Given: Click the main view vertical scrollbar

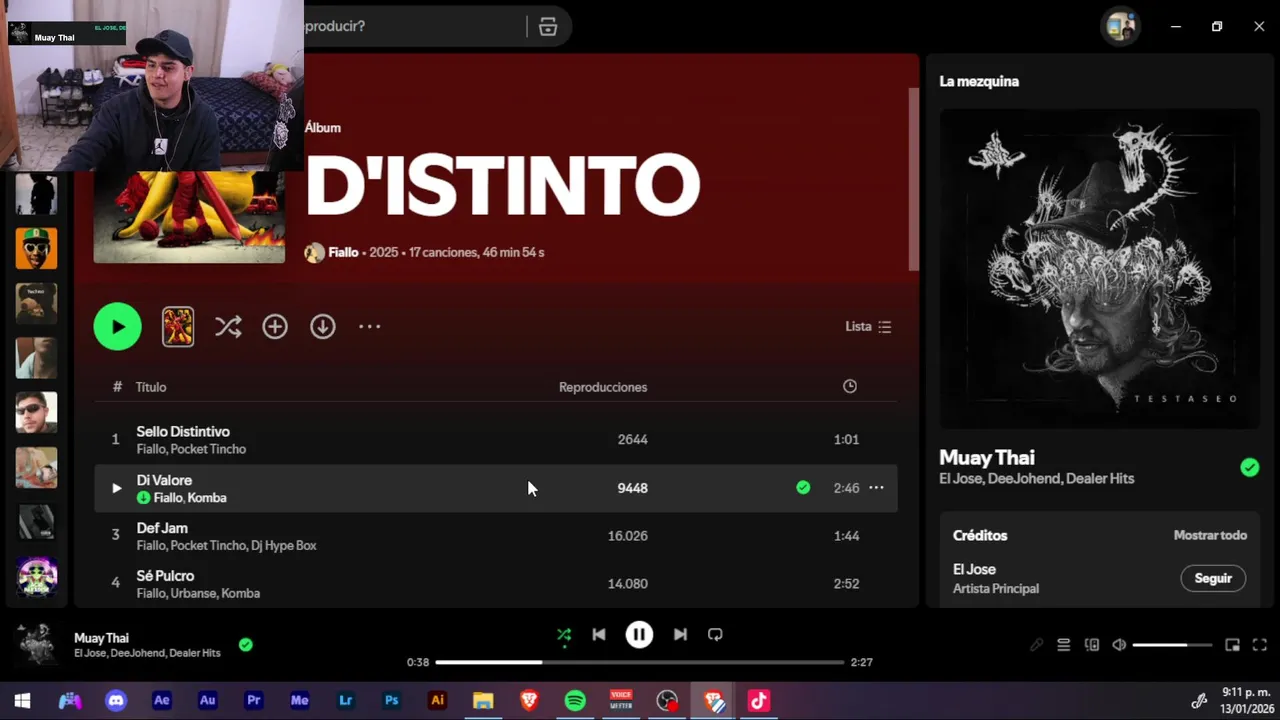Looking at the screenshot, I should pyautogui.click(x=913, y=178).
